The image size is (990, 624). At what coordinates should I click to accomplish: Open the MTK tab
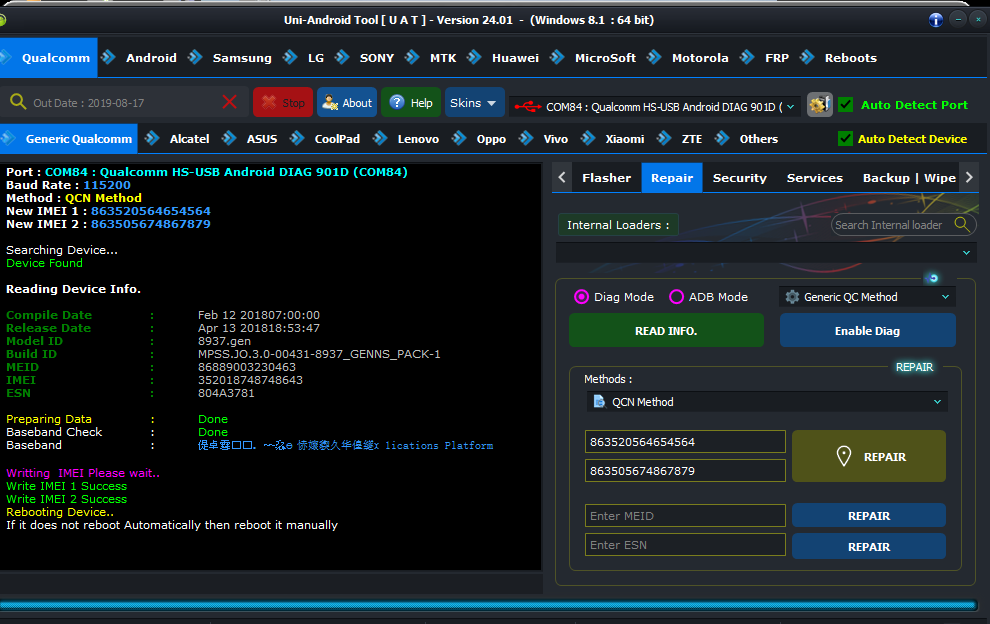click(x=443, y=58)
